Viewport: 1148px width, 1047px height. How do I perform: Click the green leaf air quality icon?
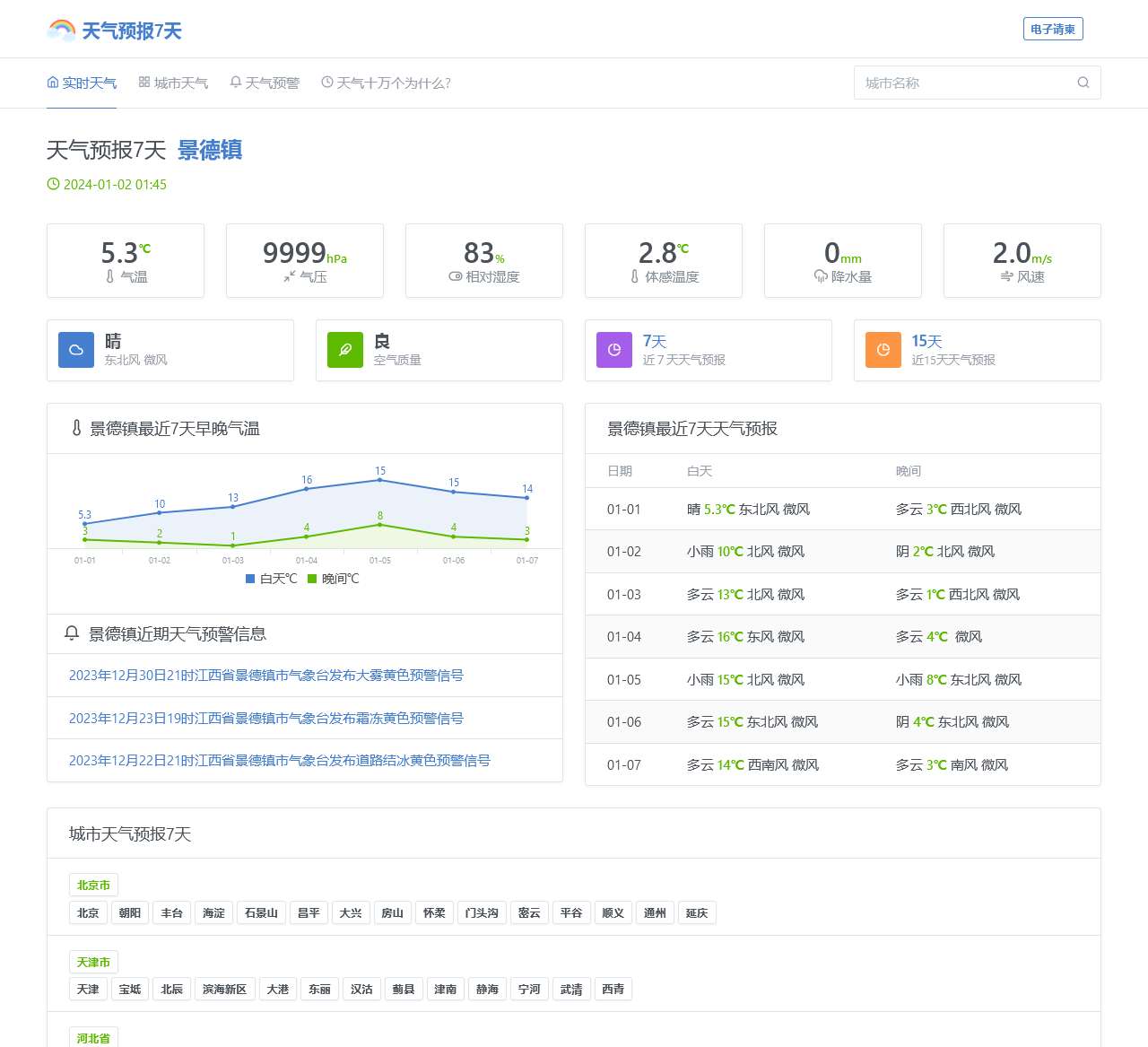coord(345,350)
